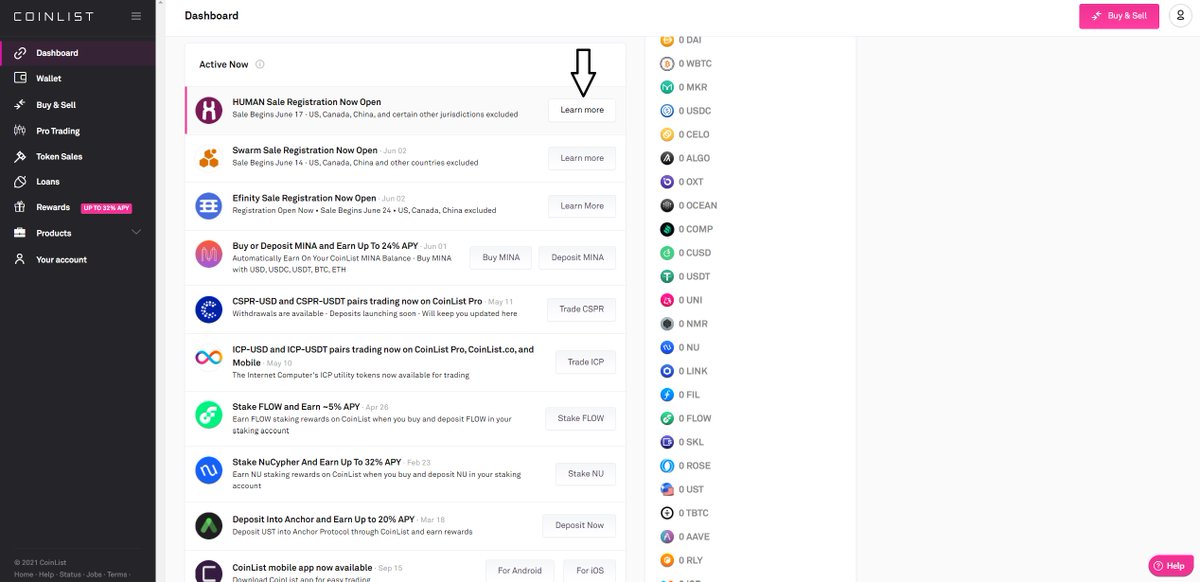Image resolution: width=1200 pixels, height=582 pixels.
Task: Open Buy & Sell in the sidebar
Action: click(x=56, y=105)
